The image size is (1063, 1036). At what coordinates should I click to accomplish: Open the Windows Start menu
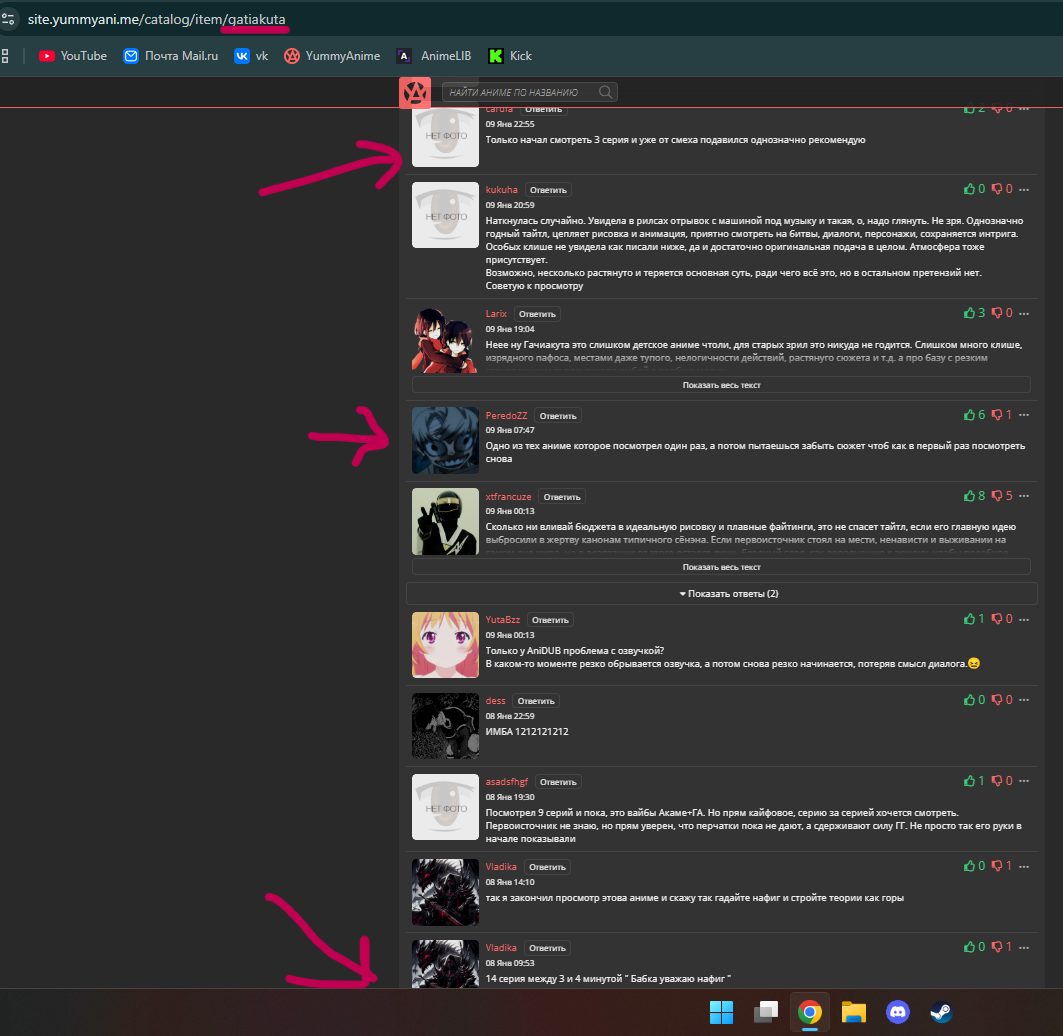coord(721,1012)
